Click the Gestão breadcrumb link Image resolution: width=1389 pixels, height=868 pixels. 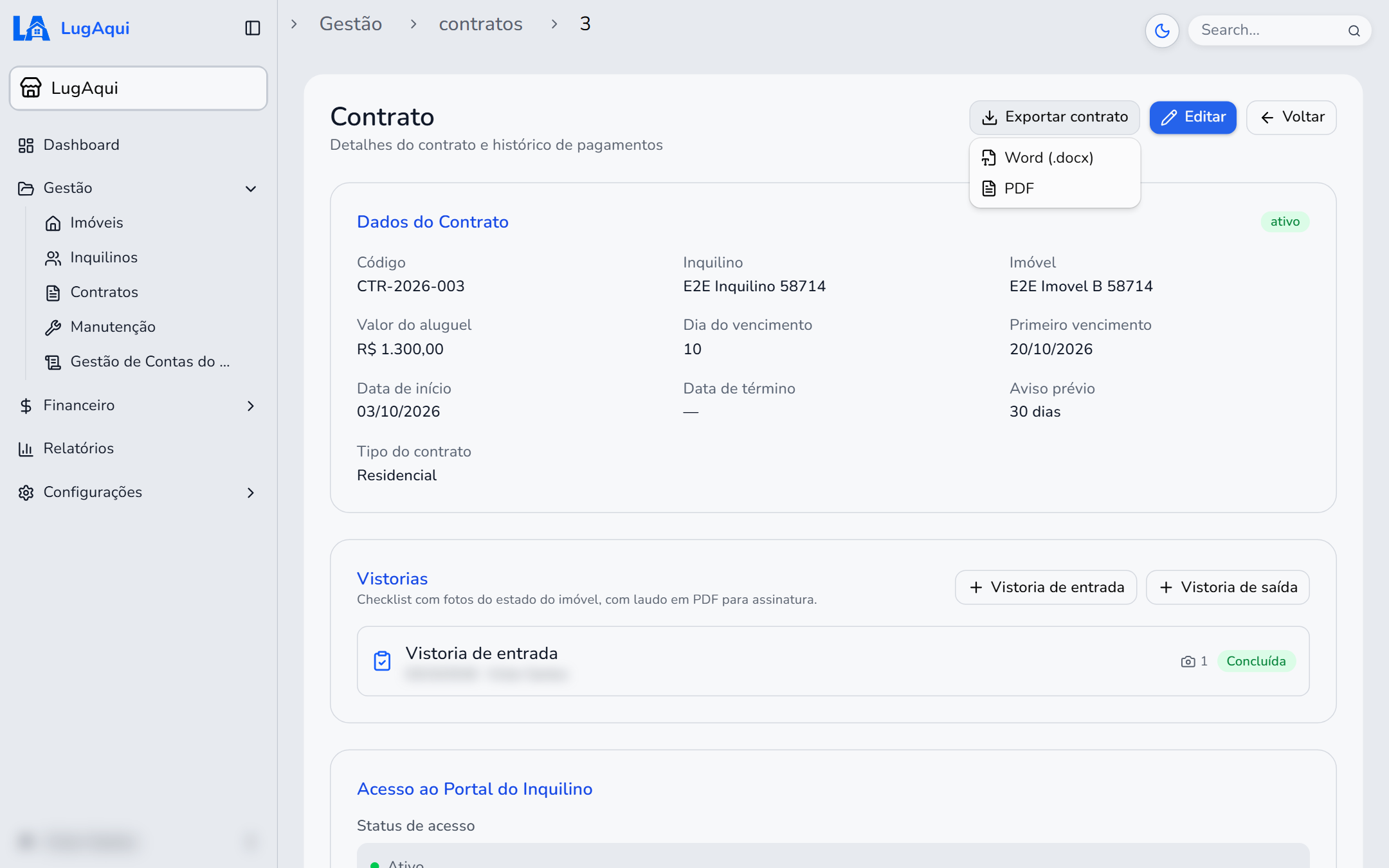coord(350,24)
